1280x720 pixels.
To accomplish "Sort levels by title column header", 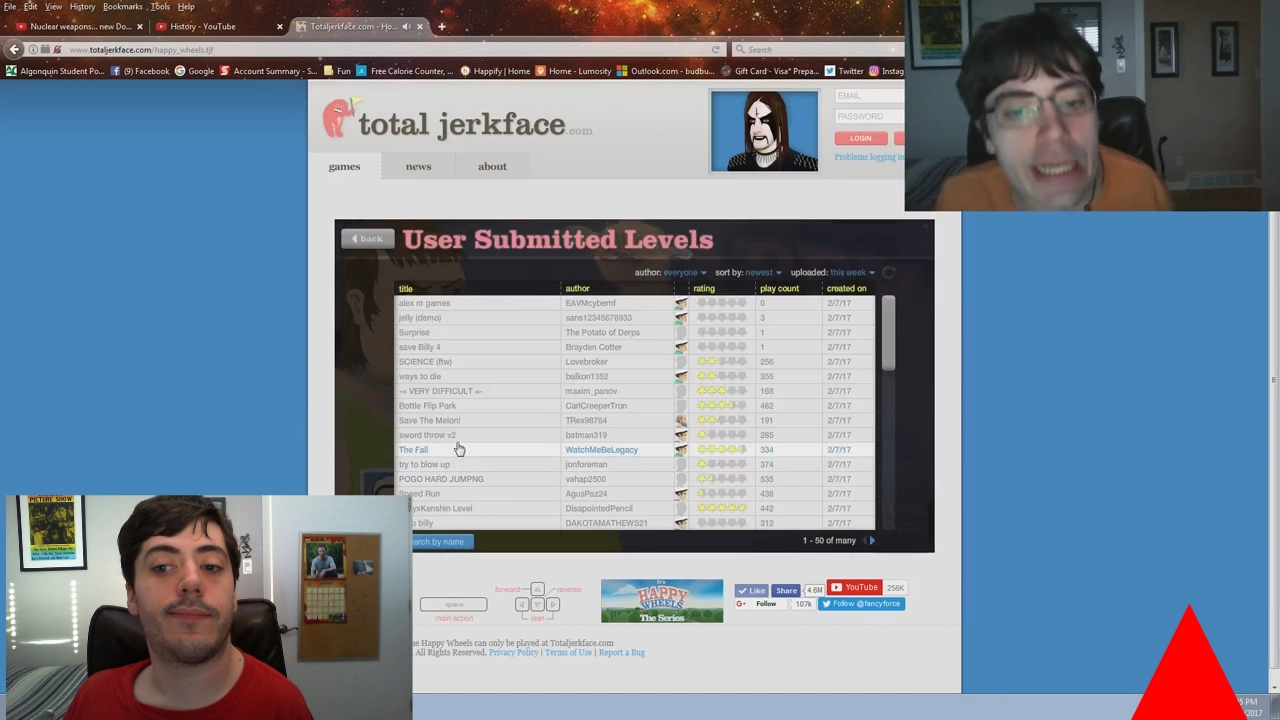I will [x=405, y=288].
